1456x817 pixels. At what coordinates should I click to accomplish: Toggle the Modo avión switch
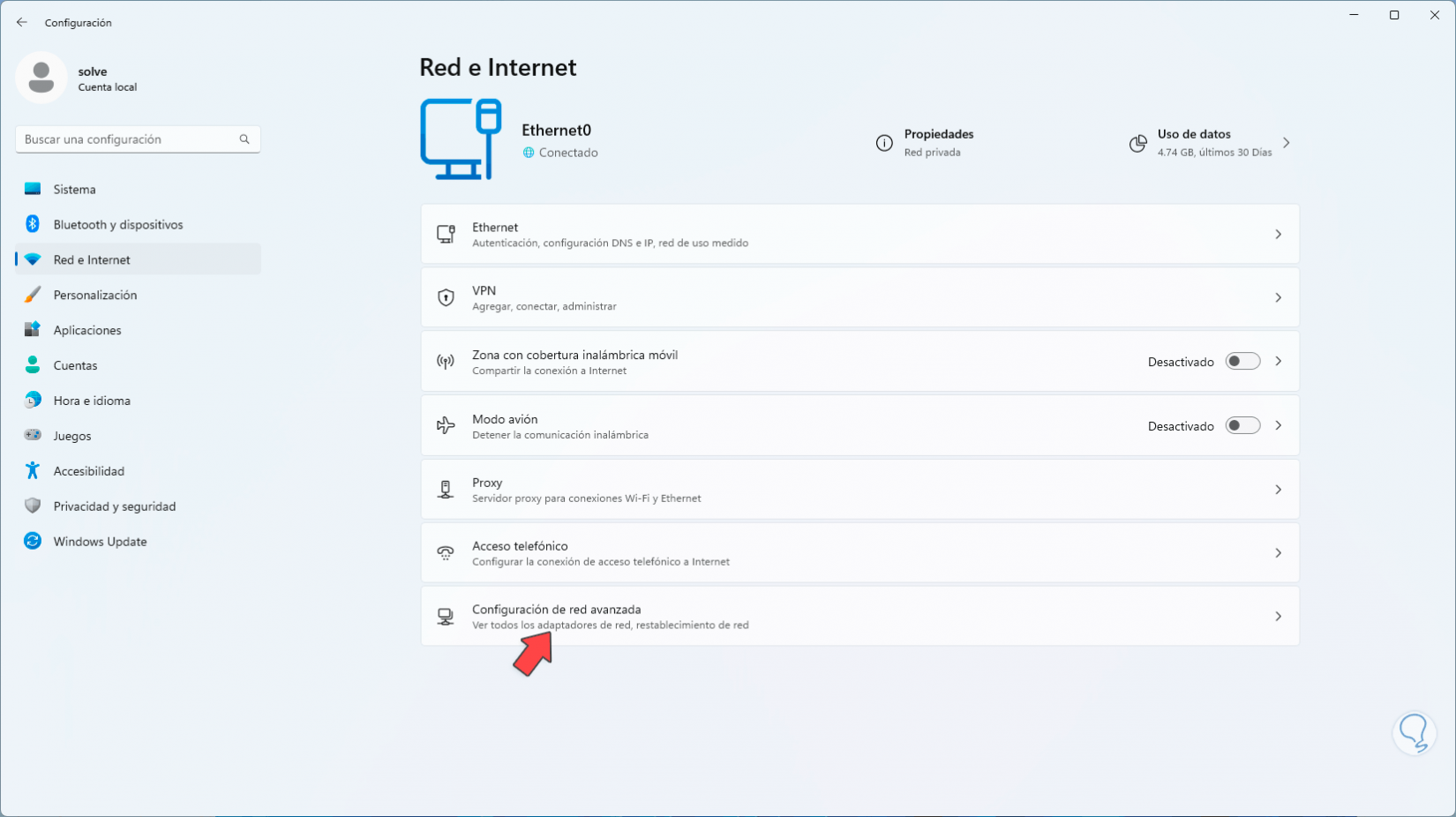1242,426
